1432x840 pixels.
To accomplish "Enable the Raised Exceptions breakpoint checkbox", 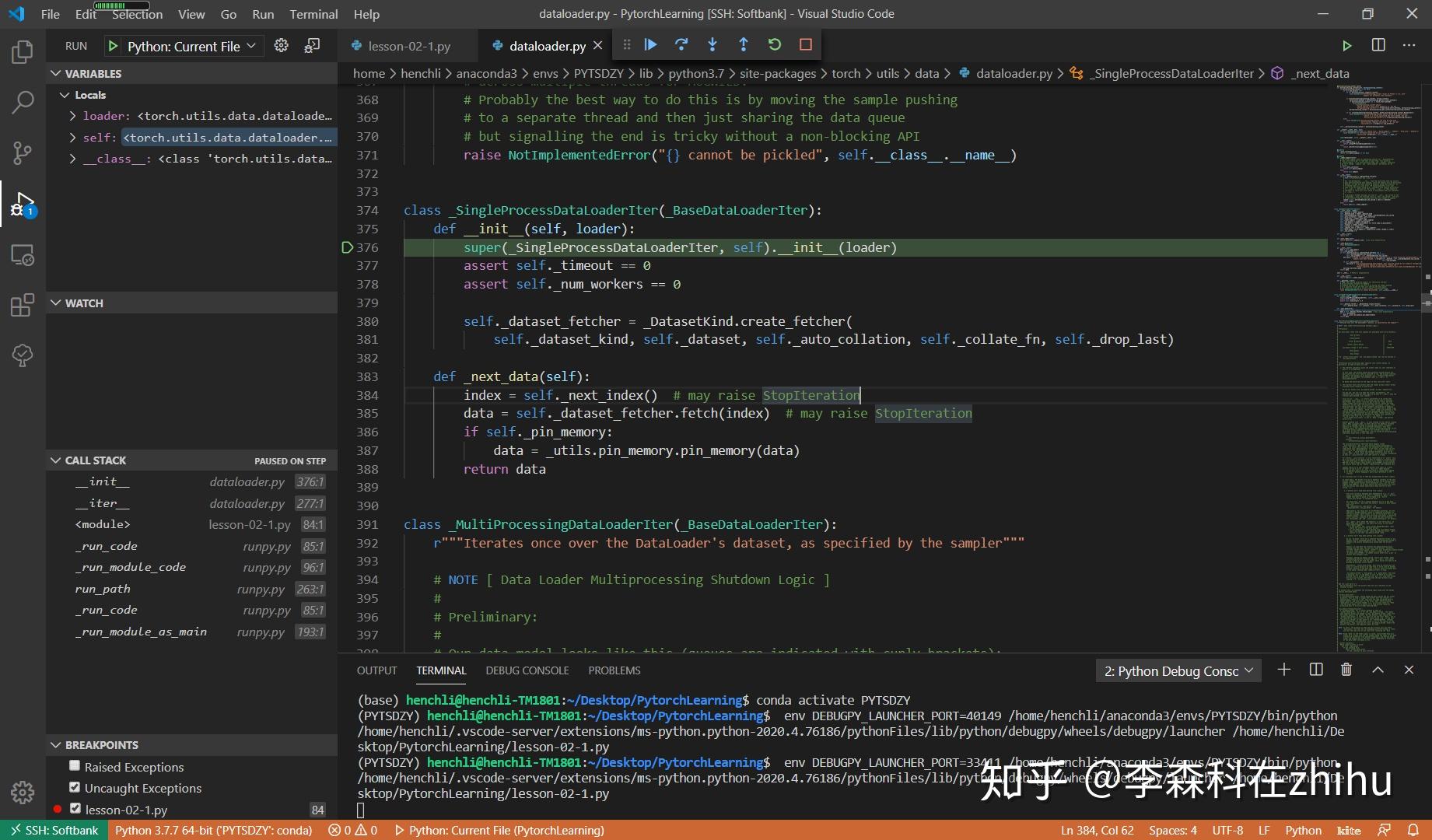I will (x=75, y=766).
